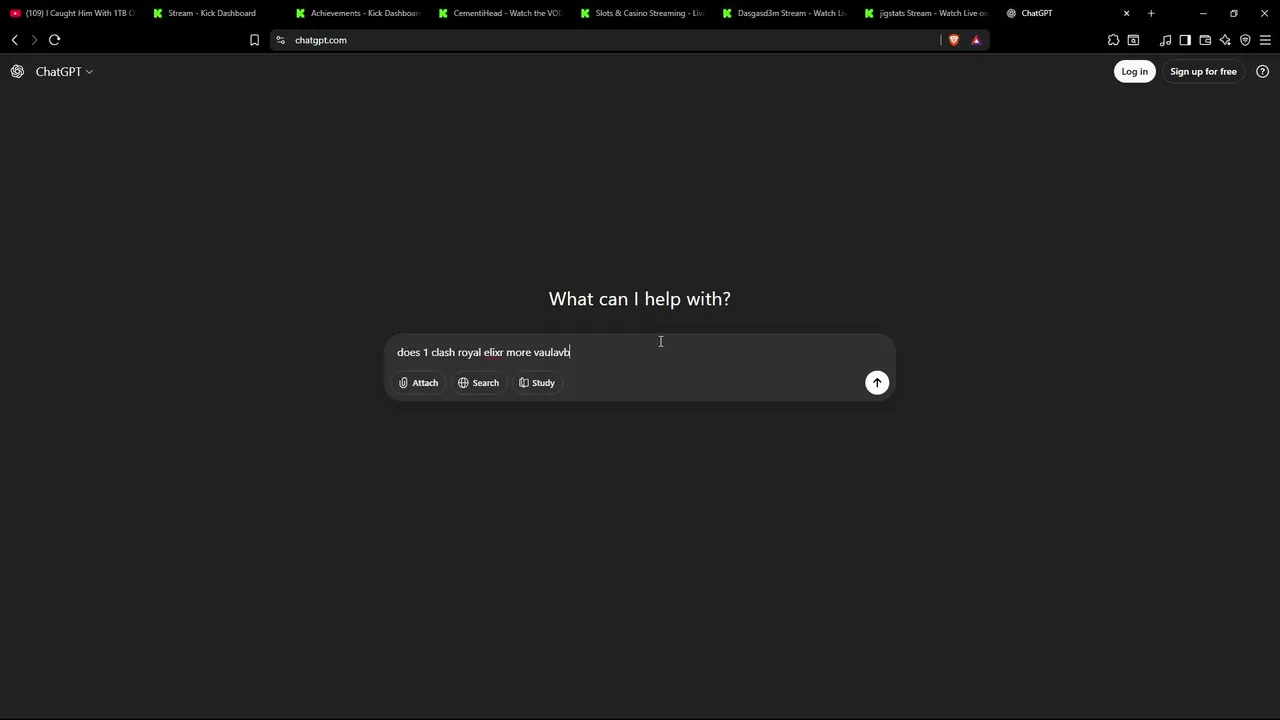Click the music note media control icon
The width and height of the screenshot is (1280, 720).
tap(1165, 40)
